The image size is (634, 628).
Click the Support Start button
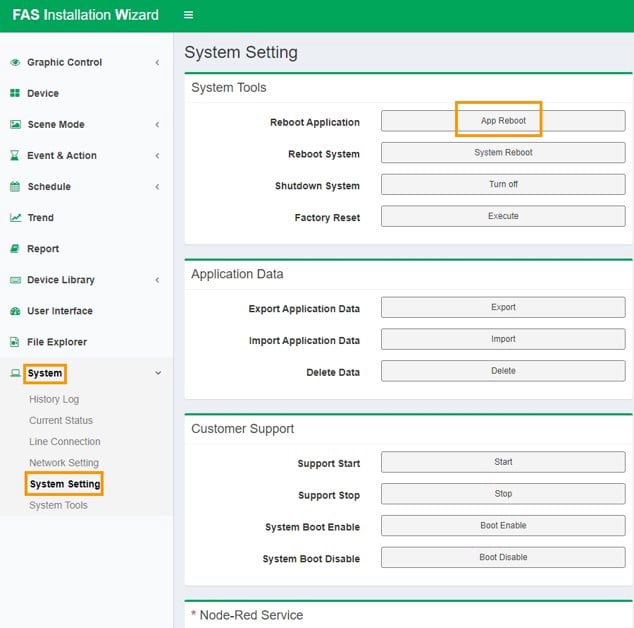click(x=503, y=462)
